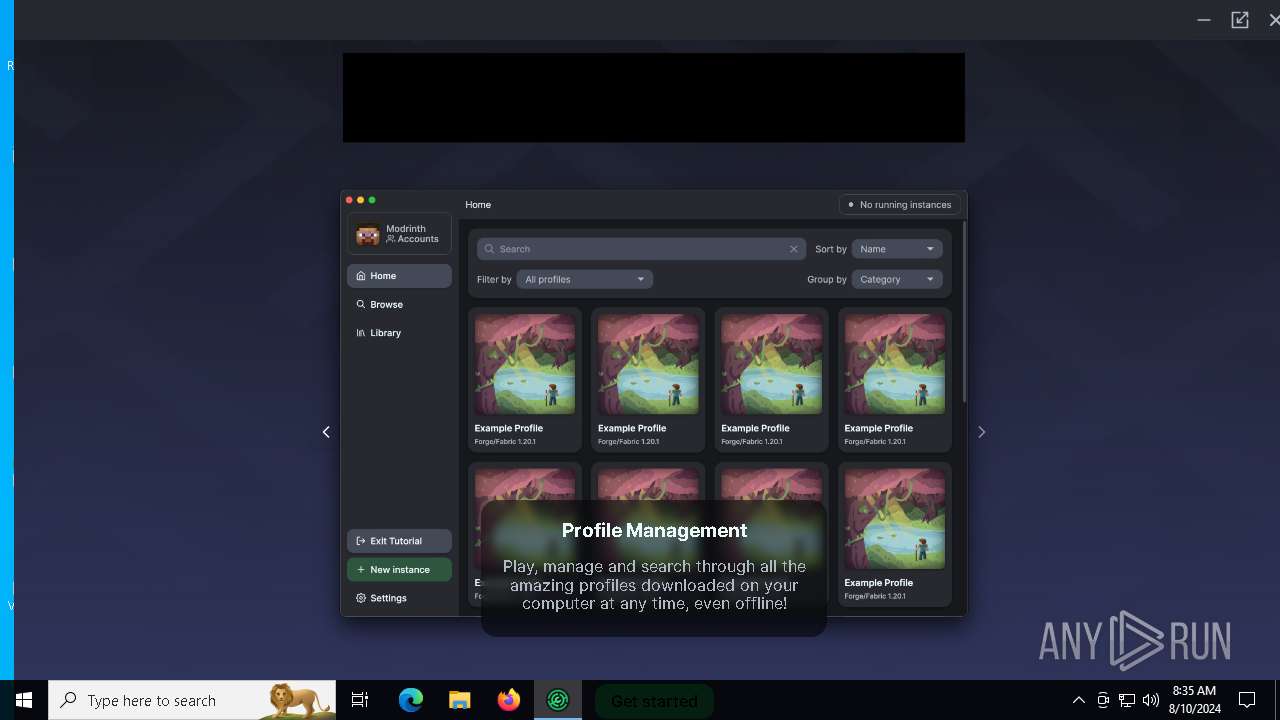Viewport: 1280px width, 720px height.
Task: Click the profile Search field
Action: 641,249
